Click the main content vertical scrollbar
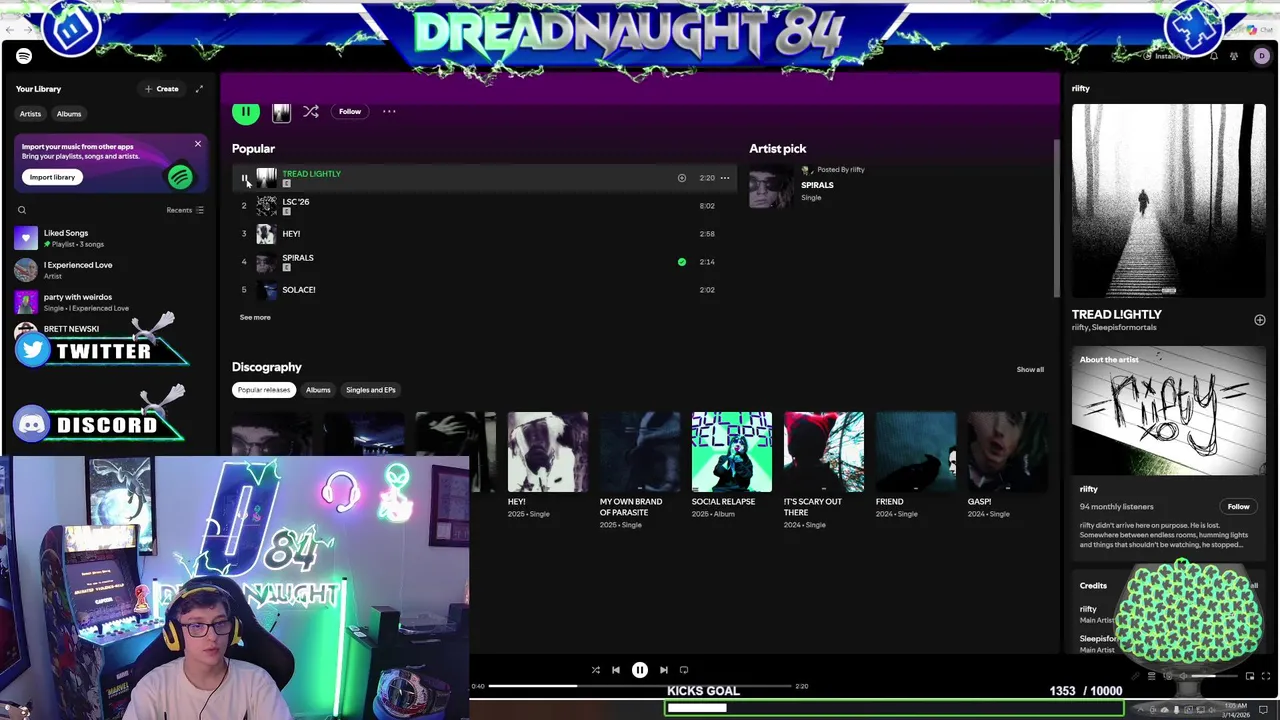The width and height of the screenshot is (1280, 720). pos(1055,218)
